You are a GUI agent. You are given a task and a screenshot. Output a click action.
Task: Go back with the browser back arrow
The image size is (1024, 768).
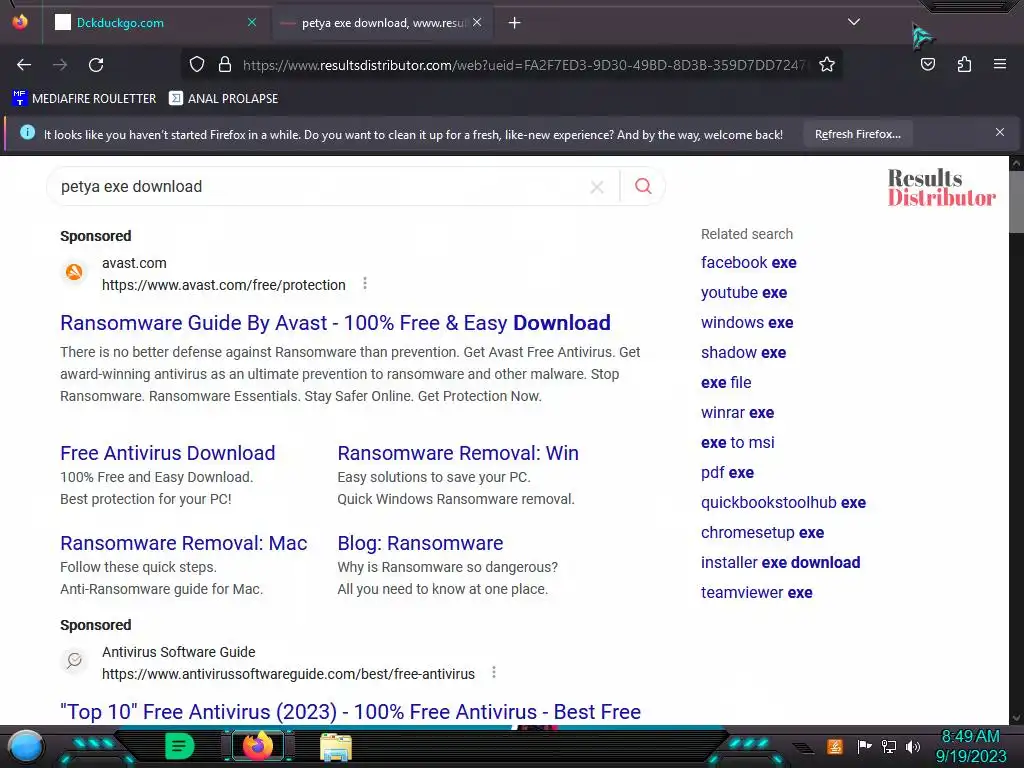pyautogui.click(x=24, y=65)
